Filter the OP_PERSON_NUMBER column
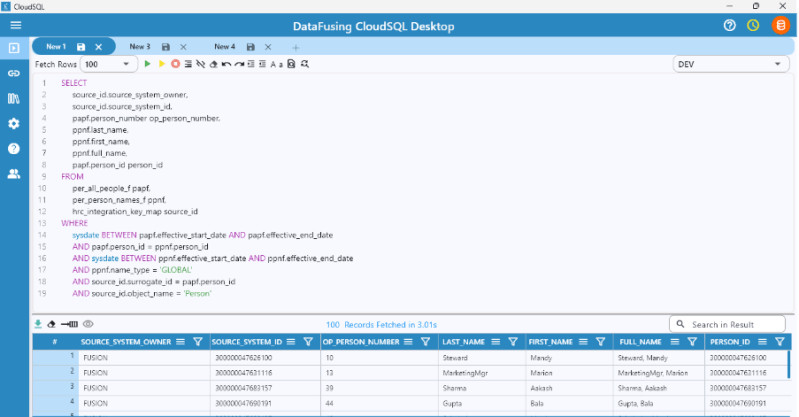Screen dimensions: 799x417 (x=425, y=342)
